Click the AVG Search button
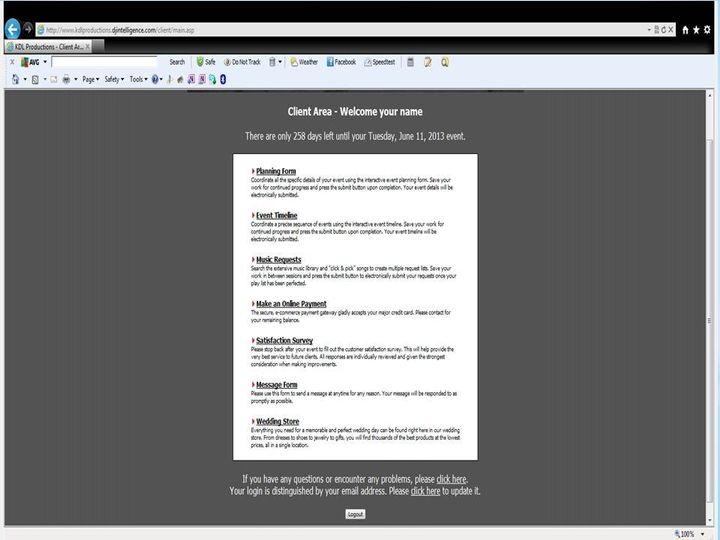720x540 pixels. tap(177, 62)
